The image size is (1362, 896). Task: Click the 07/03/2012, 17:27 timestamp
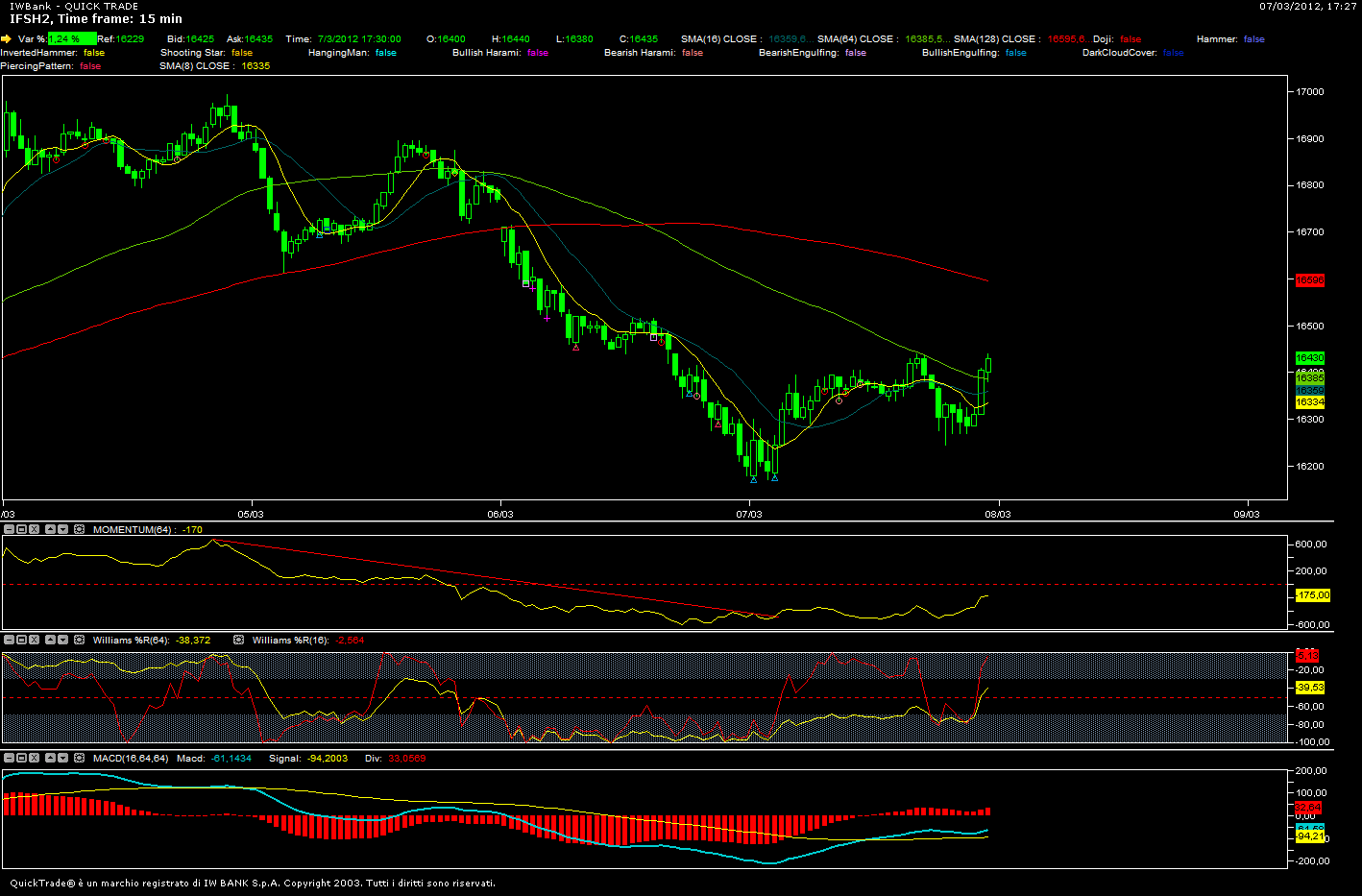pyautogui.click(x=1308, y=6)
